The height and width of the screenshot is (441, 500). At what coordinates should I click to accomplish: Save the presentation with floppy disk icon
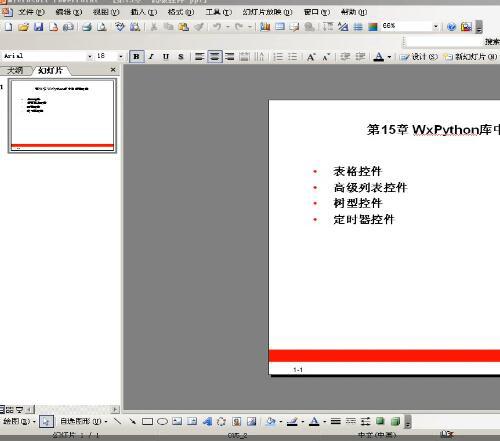pos(38,27)
